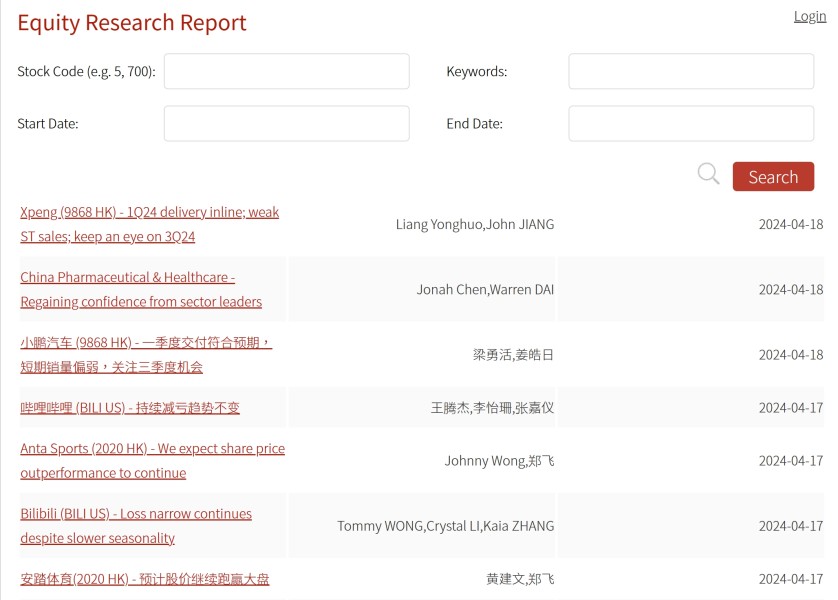The height and width of the screenshot is (600, 838).
Task: Open 哔哩哔哩 (BILI US) 持续减亏趋势不变 report
Action: click(130, 408)
